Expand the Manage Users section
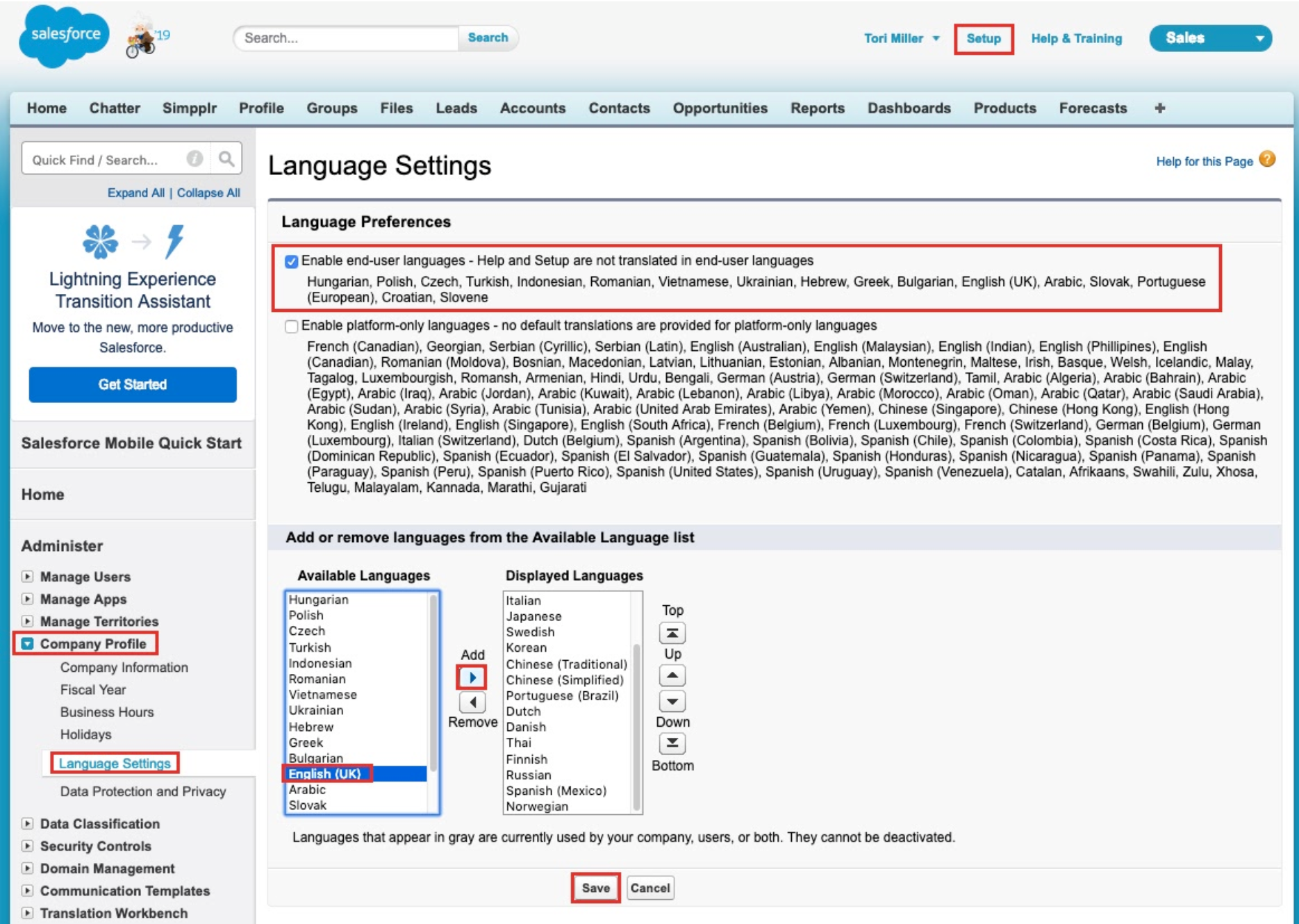 pos(27,577)
